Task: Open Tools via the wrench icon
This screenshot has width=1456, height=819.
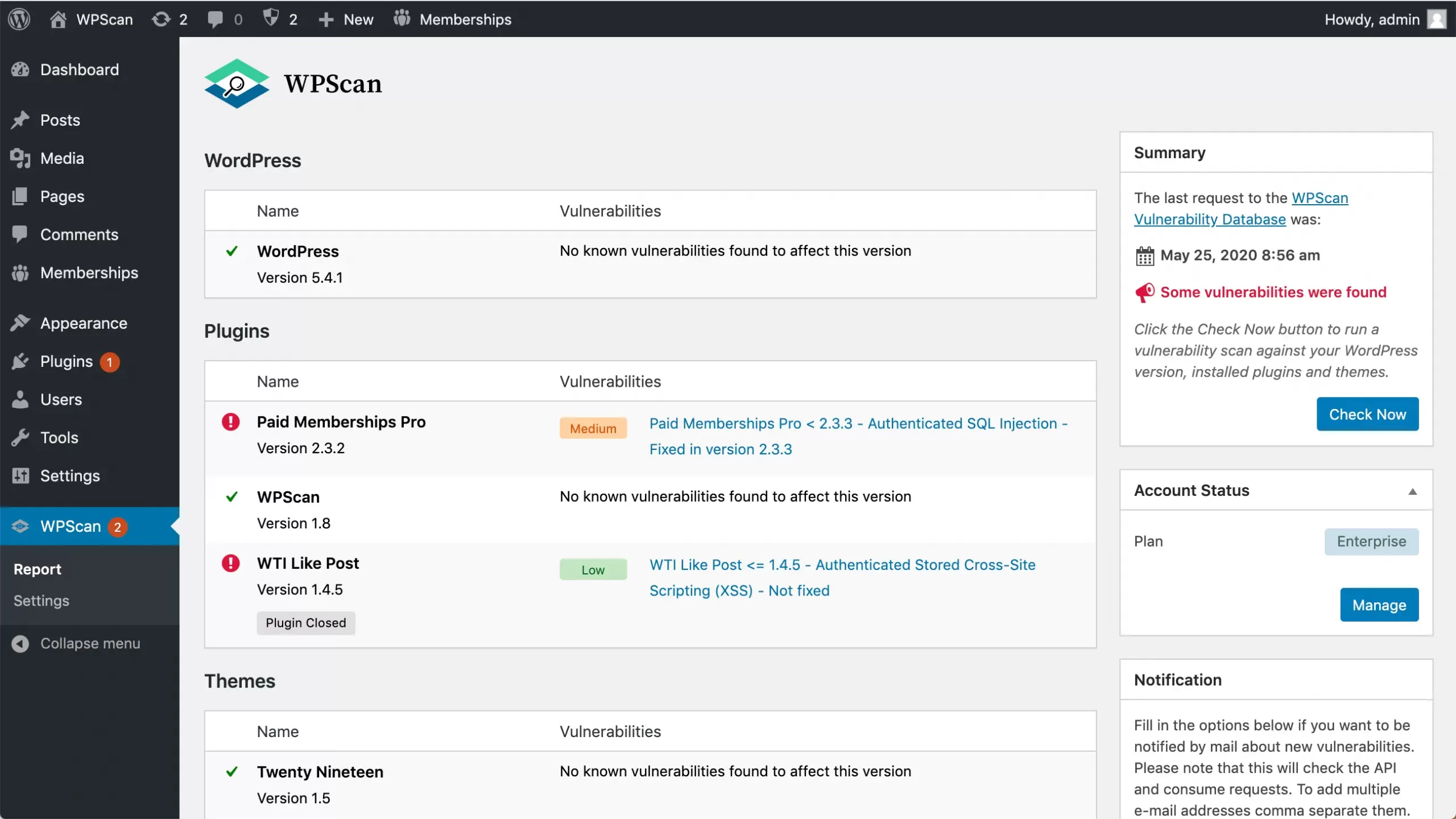Action: coord(20,437)
